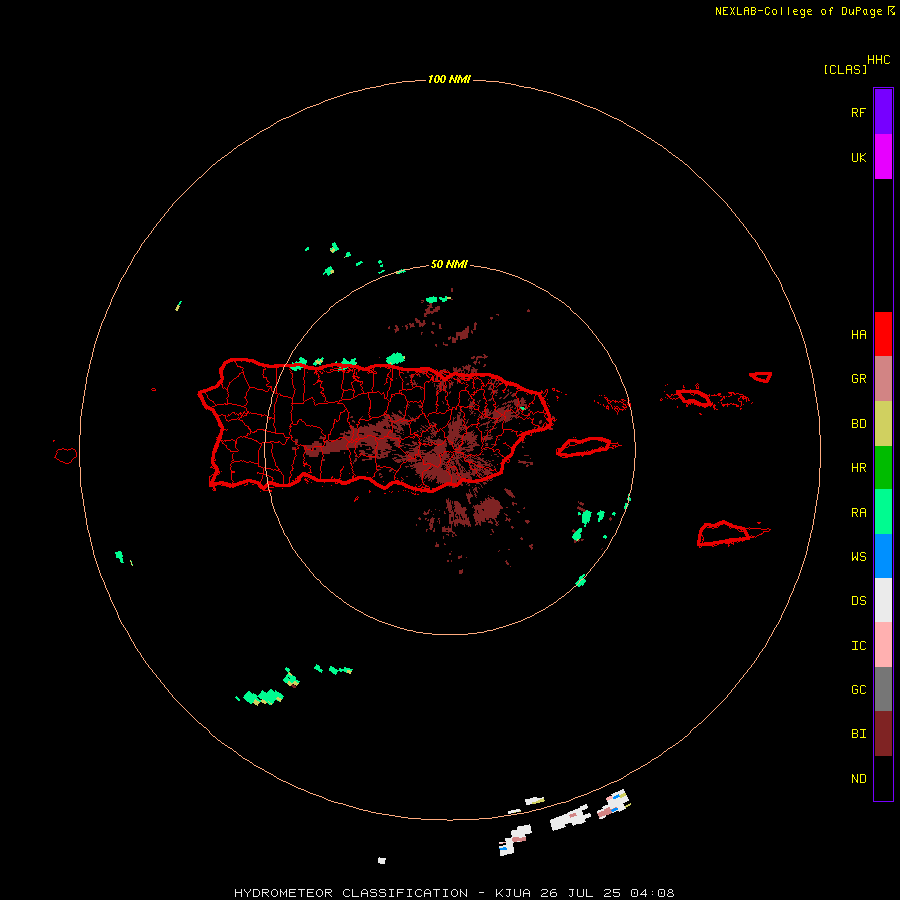Click the ND legend label

858,779
